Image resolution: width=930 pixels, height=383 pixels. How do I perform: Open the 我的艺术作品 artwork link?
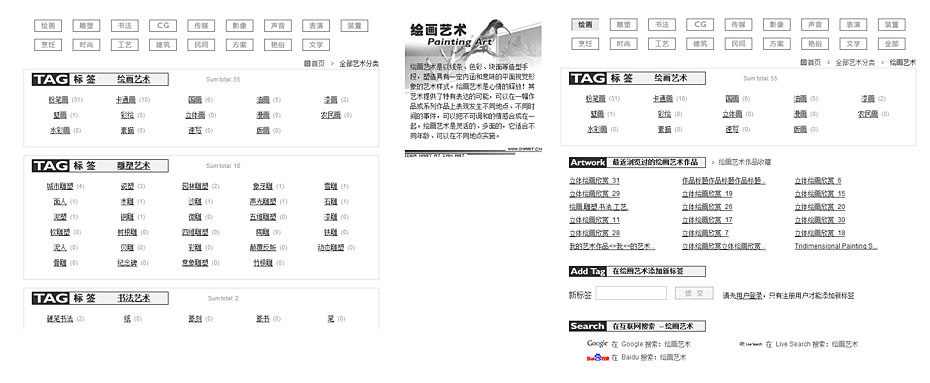[x=612, y=246]
